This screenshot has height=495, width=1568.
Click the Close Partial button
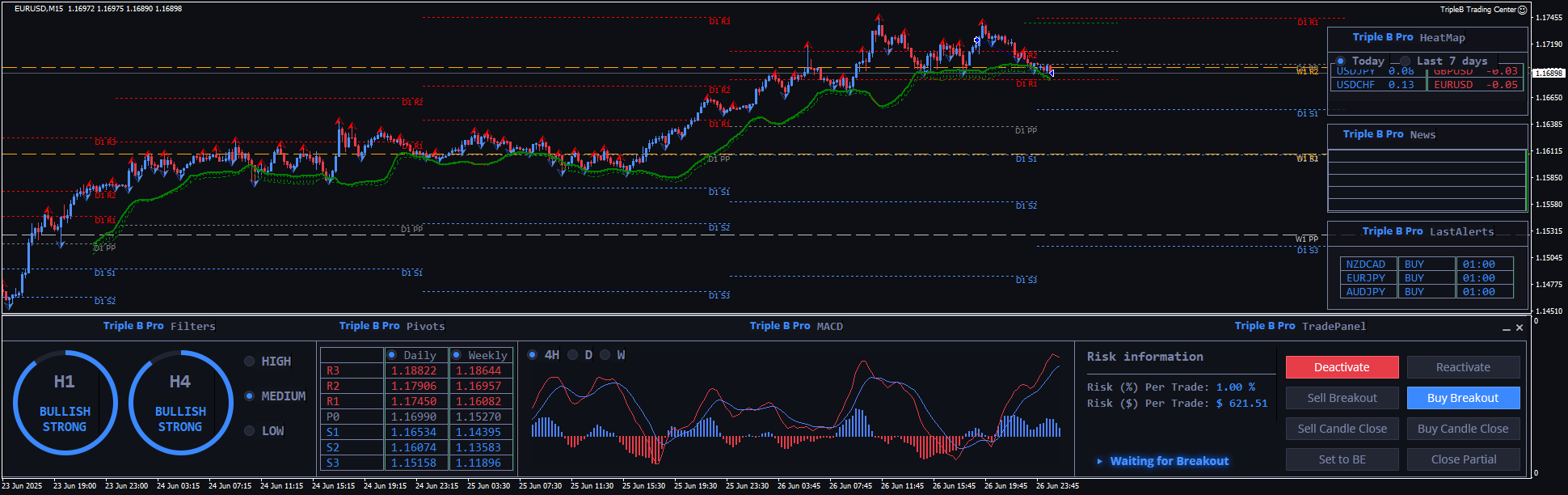[1463, 459]
